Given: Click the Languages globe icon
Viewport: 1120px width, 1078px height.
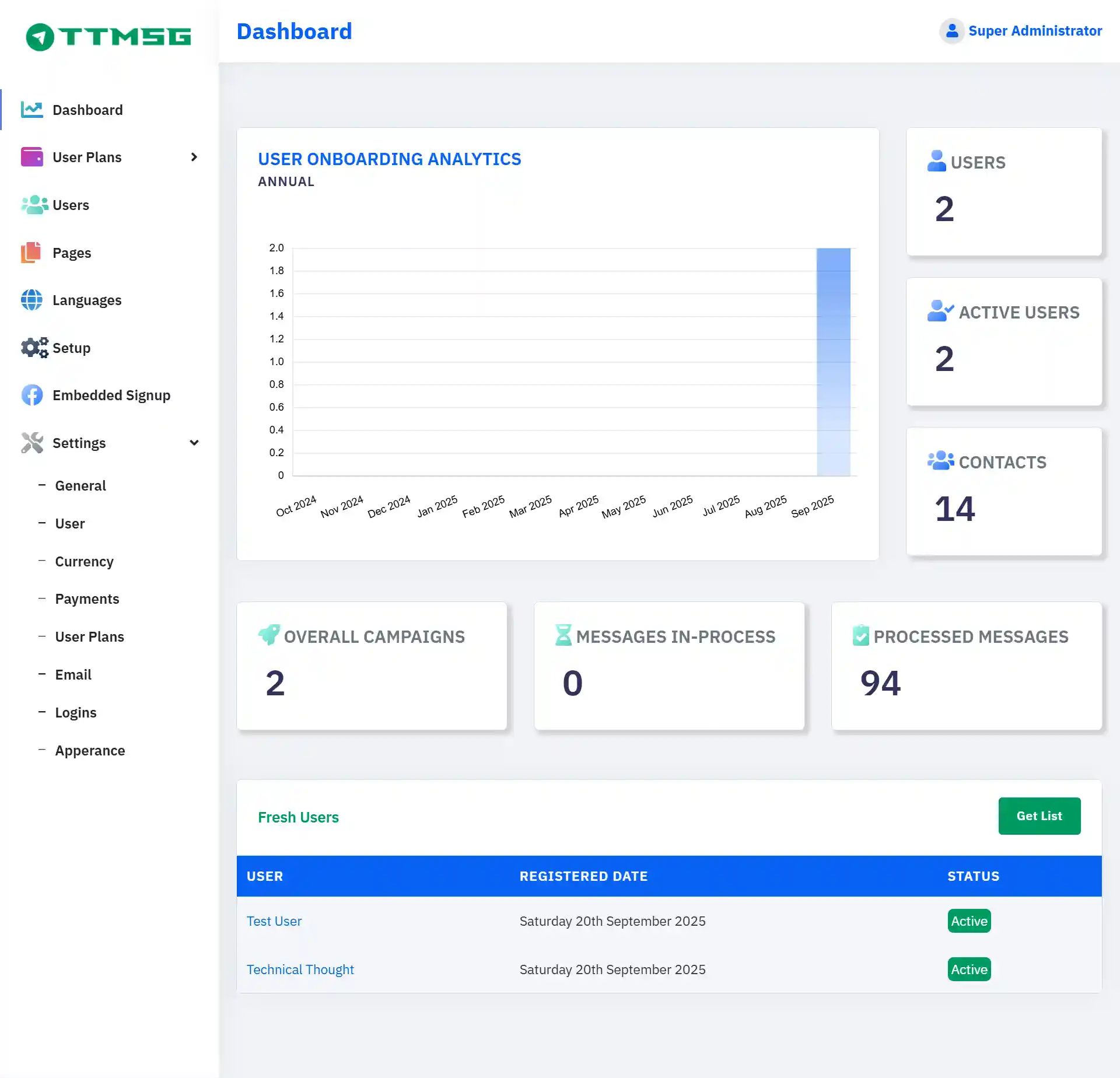Looking at the screenshot, I should [x=32, y=300].
